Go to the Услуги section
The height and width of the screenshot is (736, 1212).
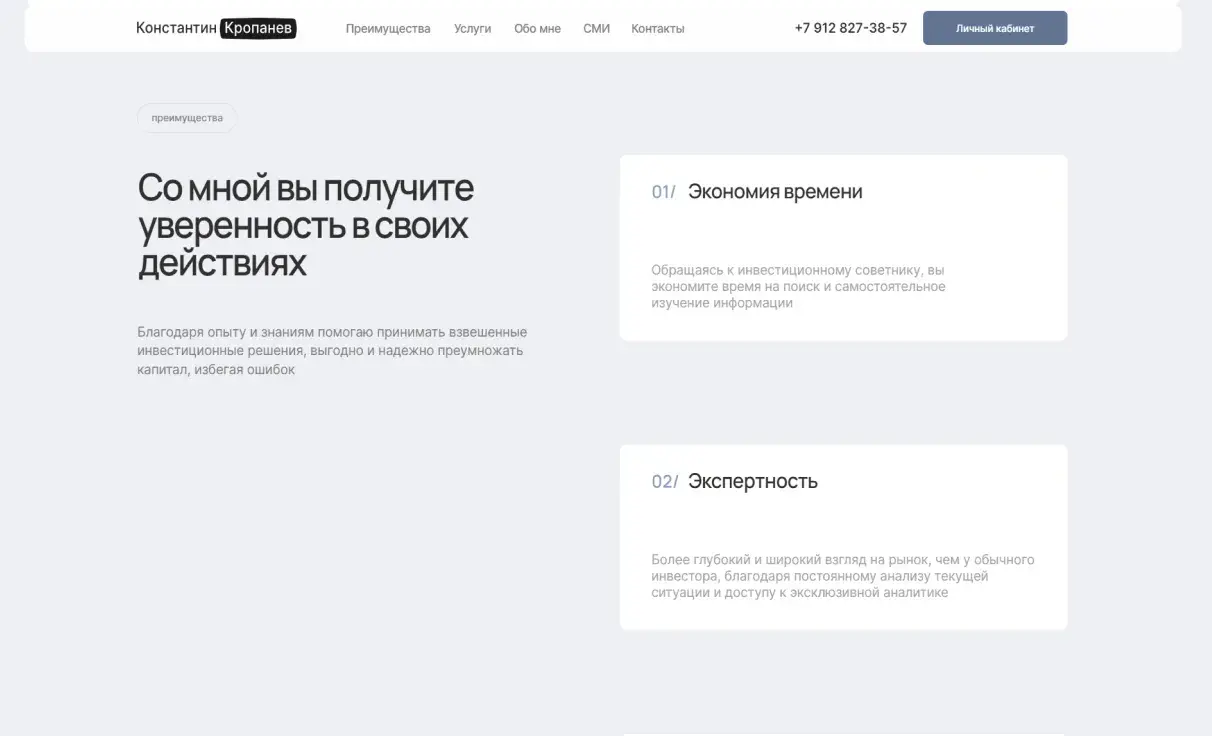[472, 29]
